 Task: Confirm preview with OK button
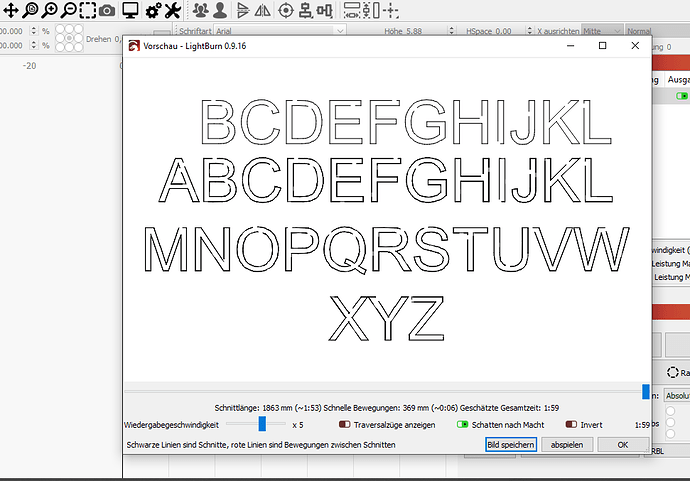(623, 444)
